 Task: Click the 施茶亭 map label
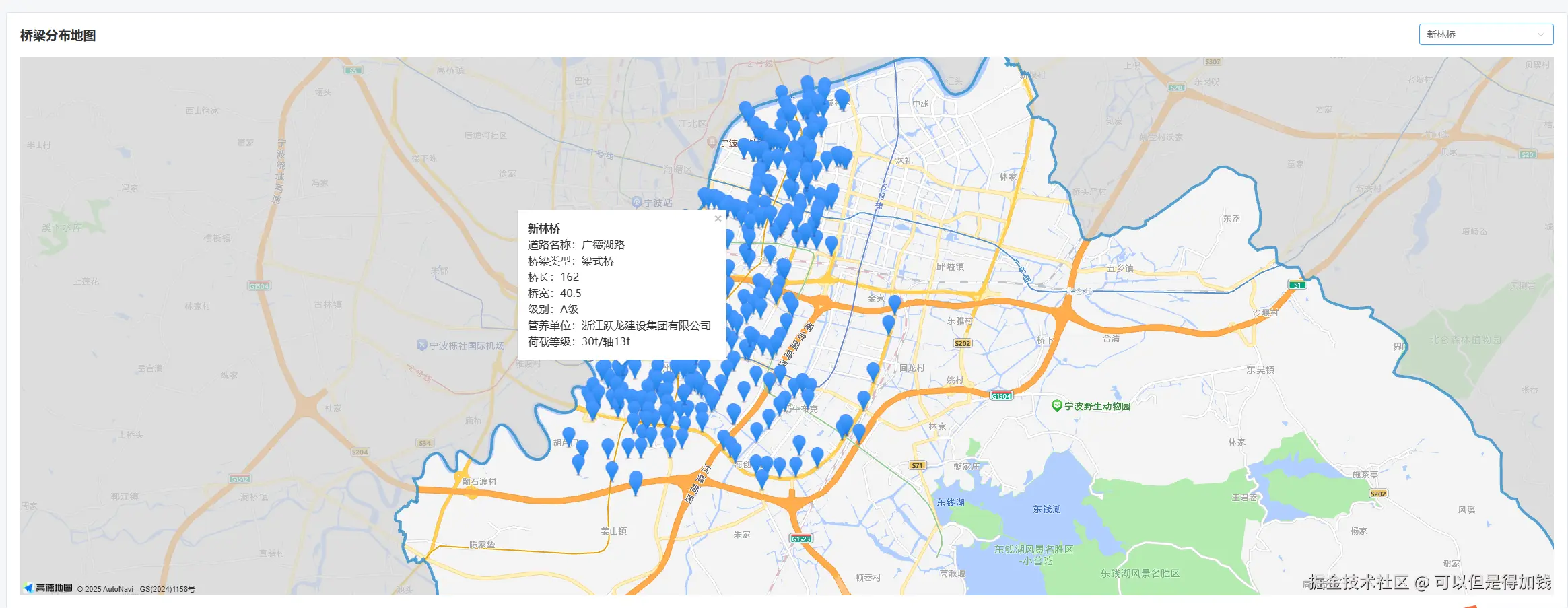tap(1365, 475)
